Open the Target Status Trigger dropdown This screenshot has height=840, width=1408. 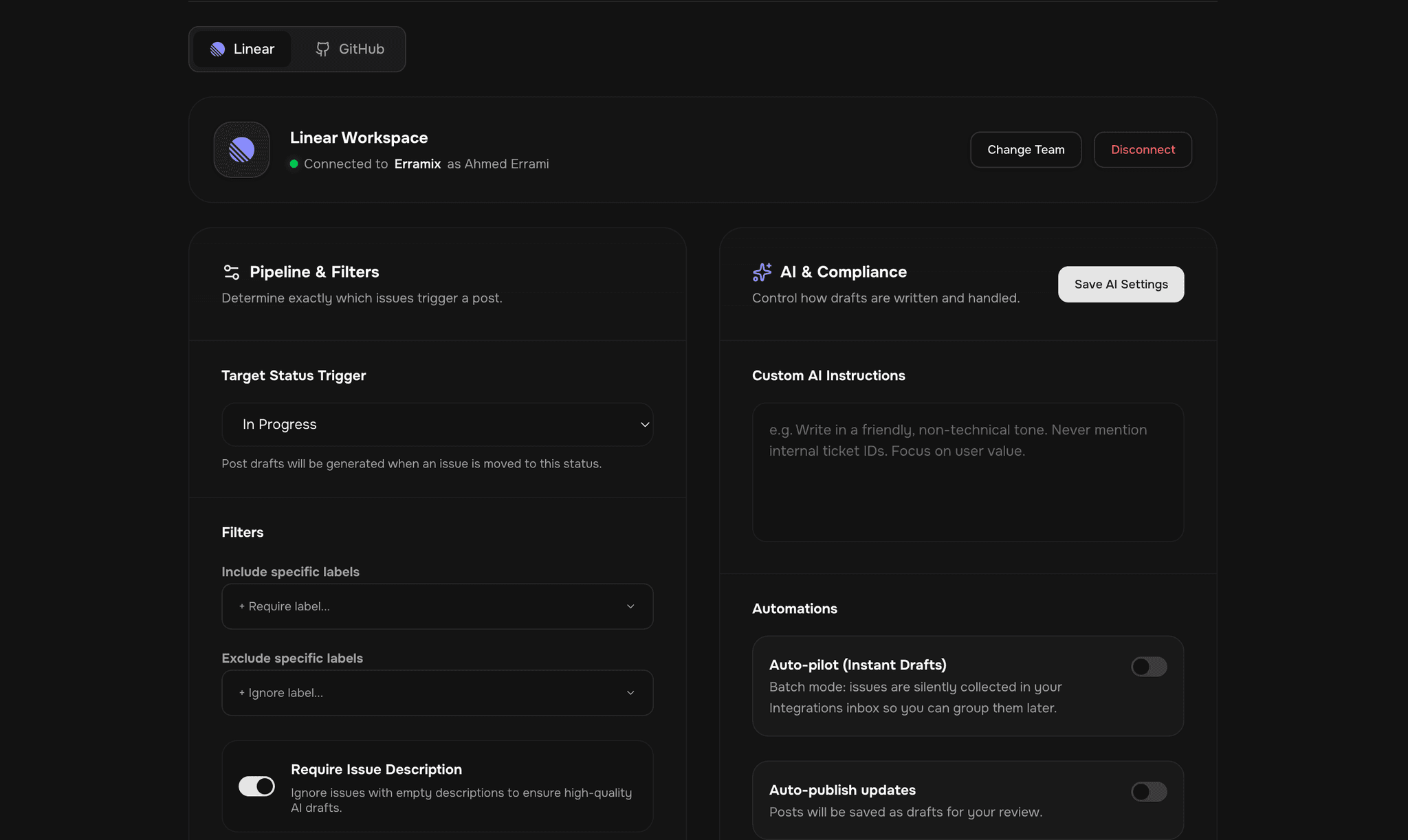click(x=437, y=424)
